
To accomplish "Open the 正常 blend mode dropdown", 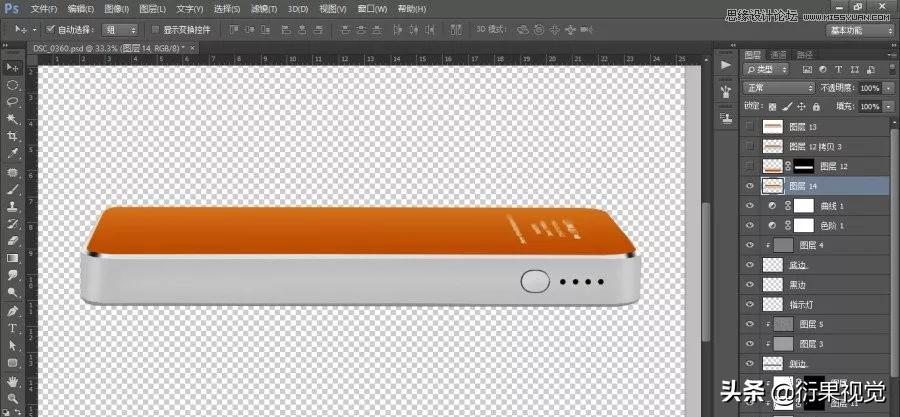I will (x=779, y=88).
